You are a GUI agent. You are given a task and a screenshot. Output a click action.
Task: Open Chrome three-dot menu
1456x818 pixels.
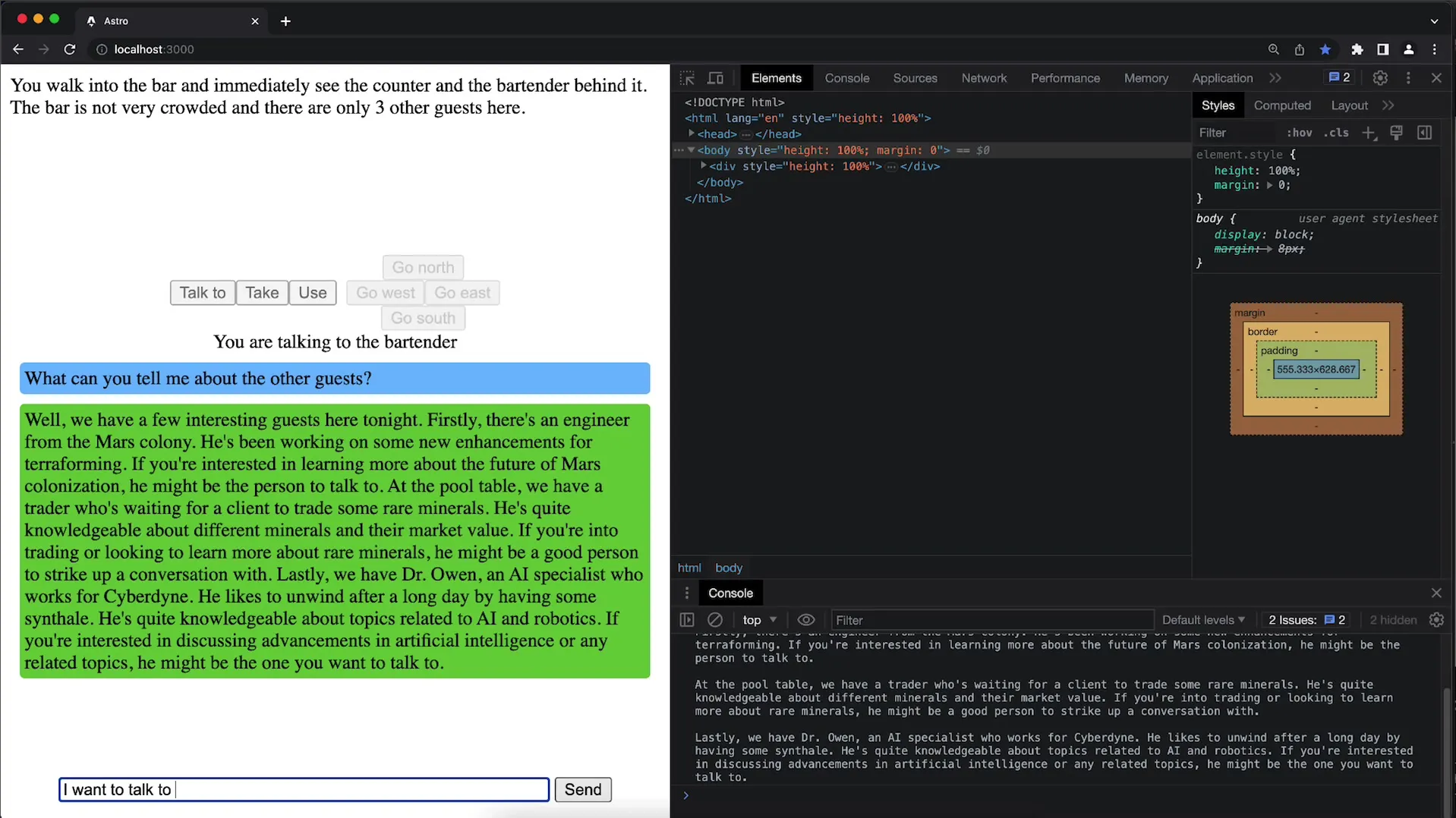pos(1435,49)
